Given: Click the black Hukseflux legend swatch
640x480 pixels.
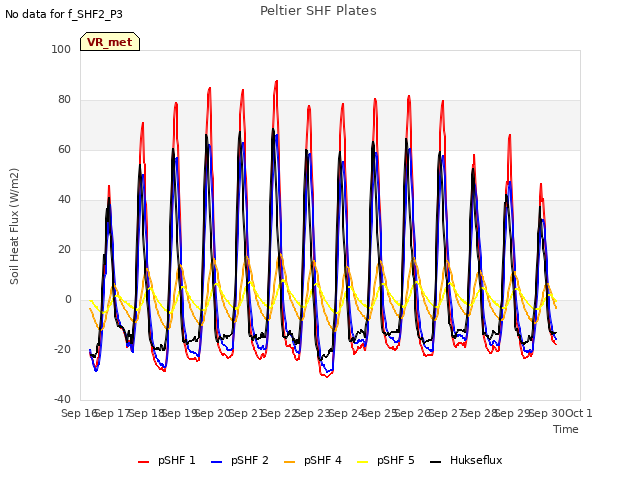Looking at the screenshot, I should [x=436, y=462].
